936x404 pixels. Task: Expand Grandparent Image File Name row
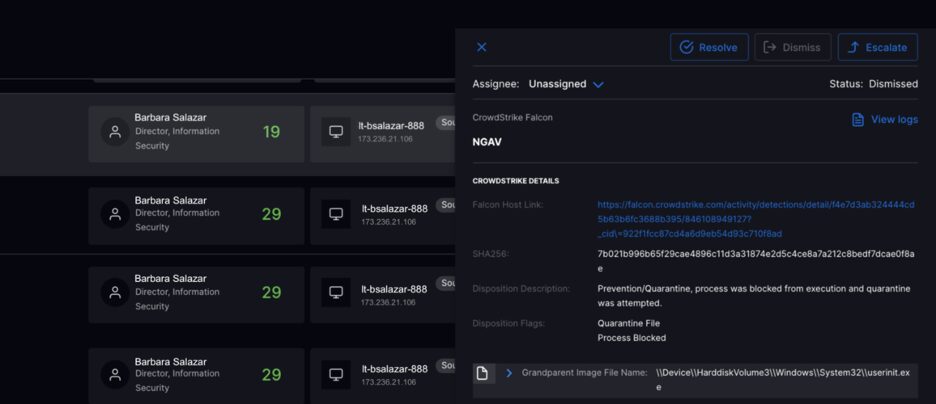pos(509,373)
